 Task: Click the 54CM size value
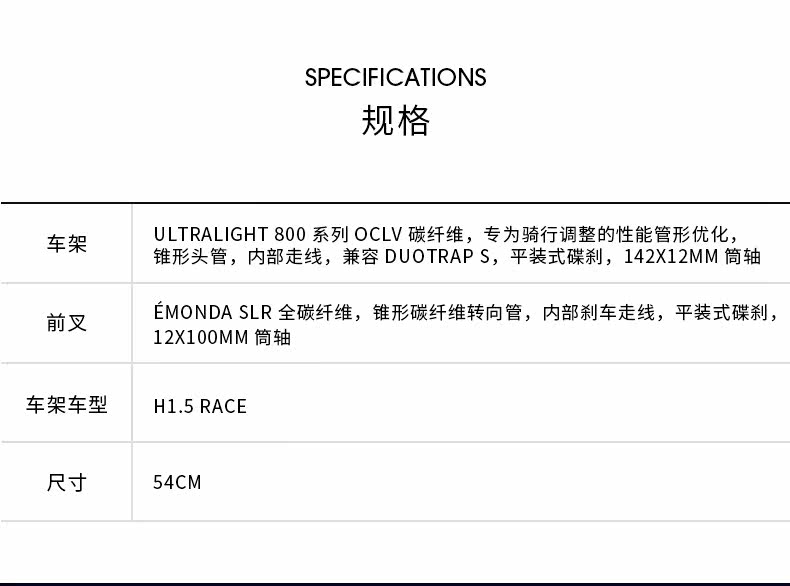177,482
